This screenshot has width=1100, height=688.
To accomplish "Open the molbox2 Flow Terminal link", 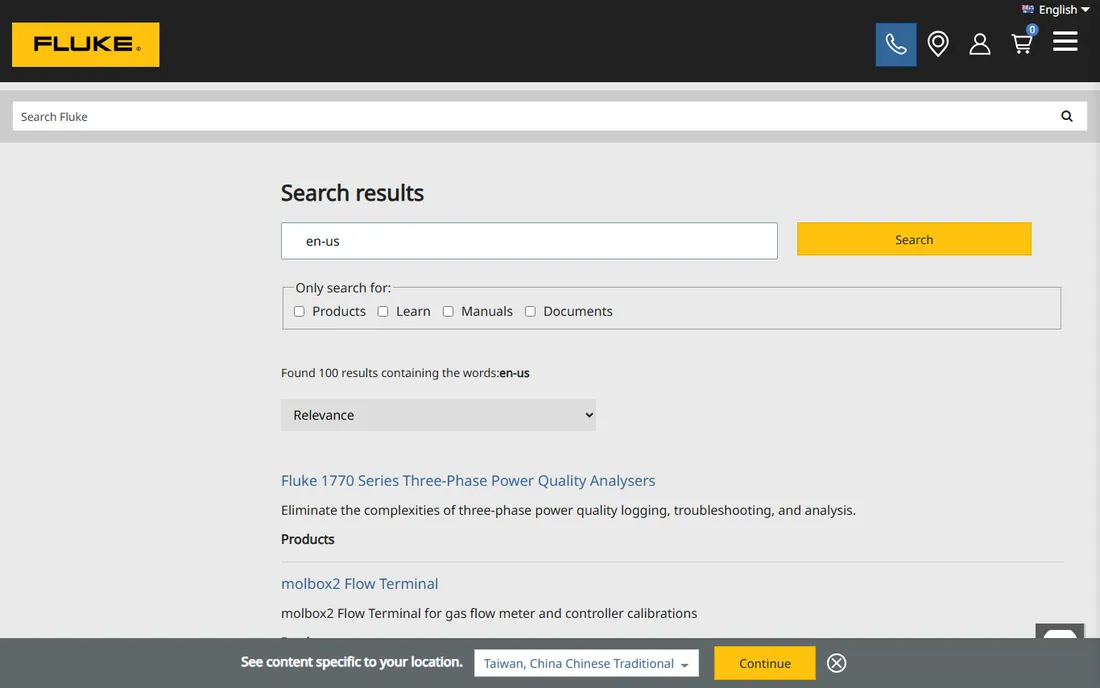I will [x=359, y=584].
